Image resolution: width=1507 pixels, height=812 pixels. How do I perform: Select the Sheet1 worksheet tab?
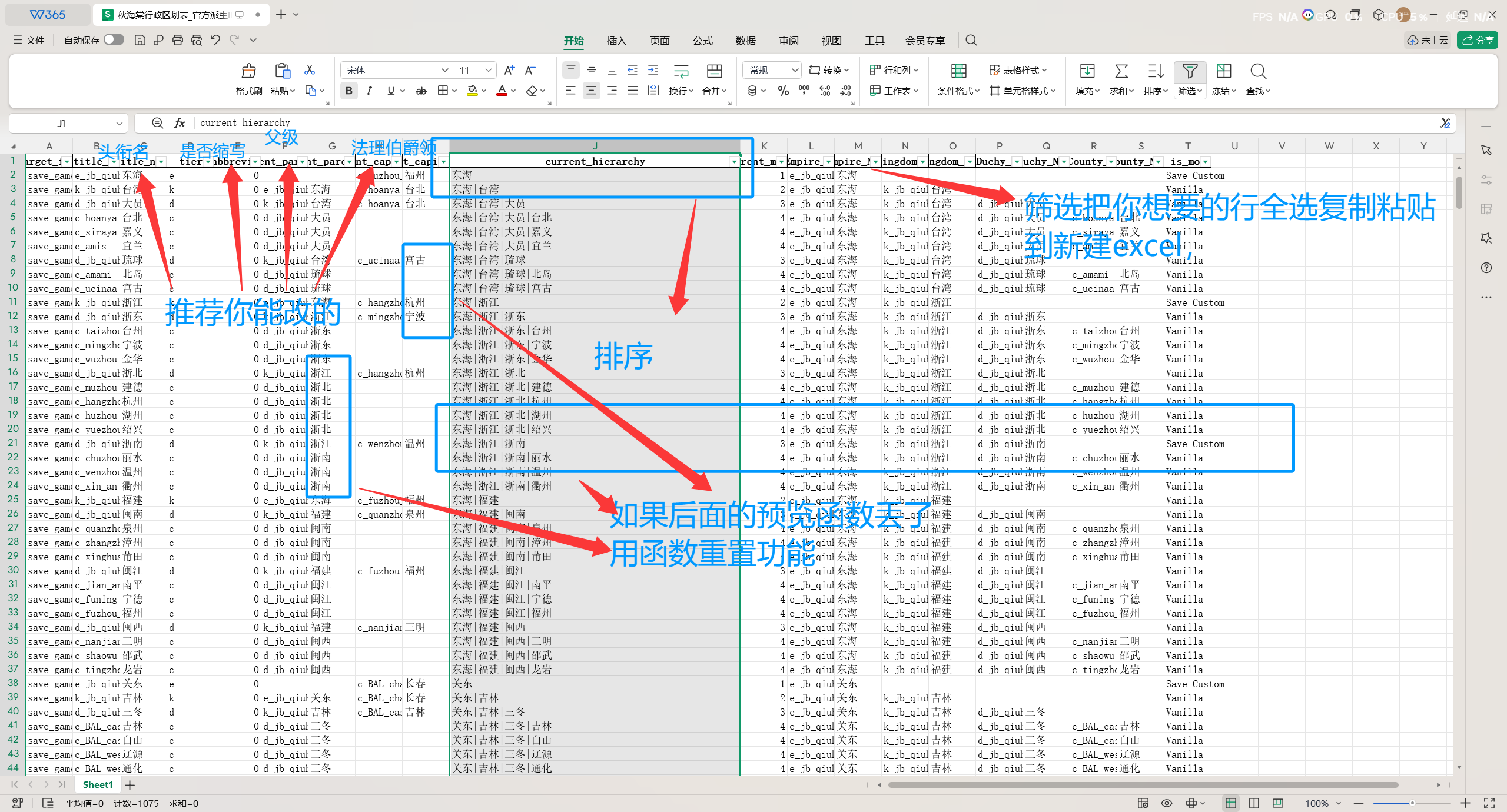97,784
